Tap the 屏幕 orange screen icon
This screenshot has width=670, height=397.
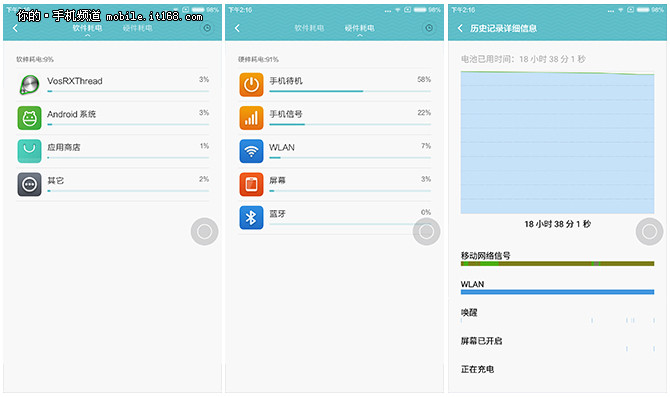tap(251, 184)
